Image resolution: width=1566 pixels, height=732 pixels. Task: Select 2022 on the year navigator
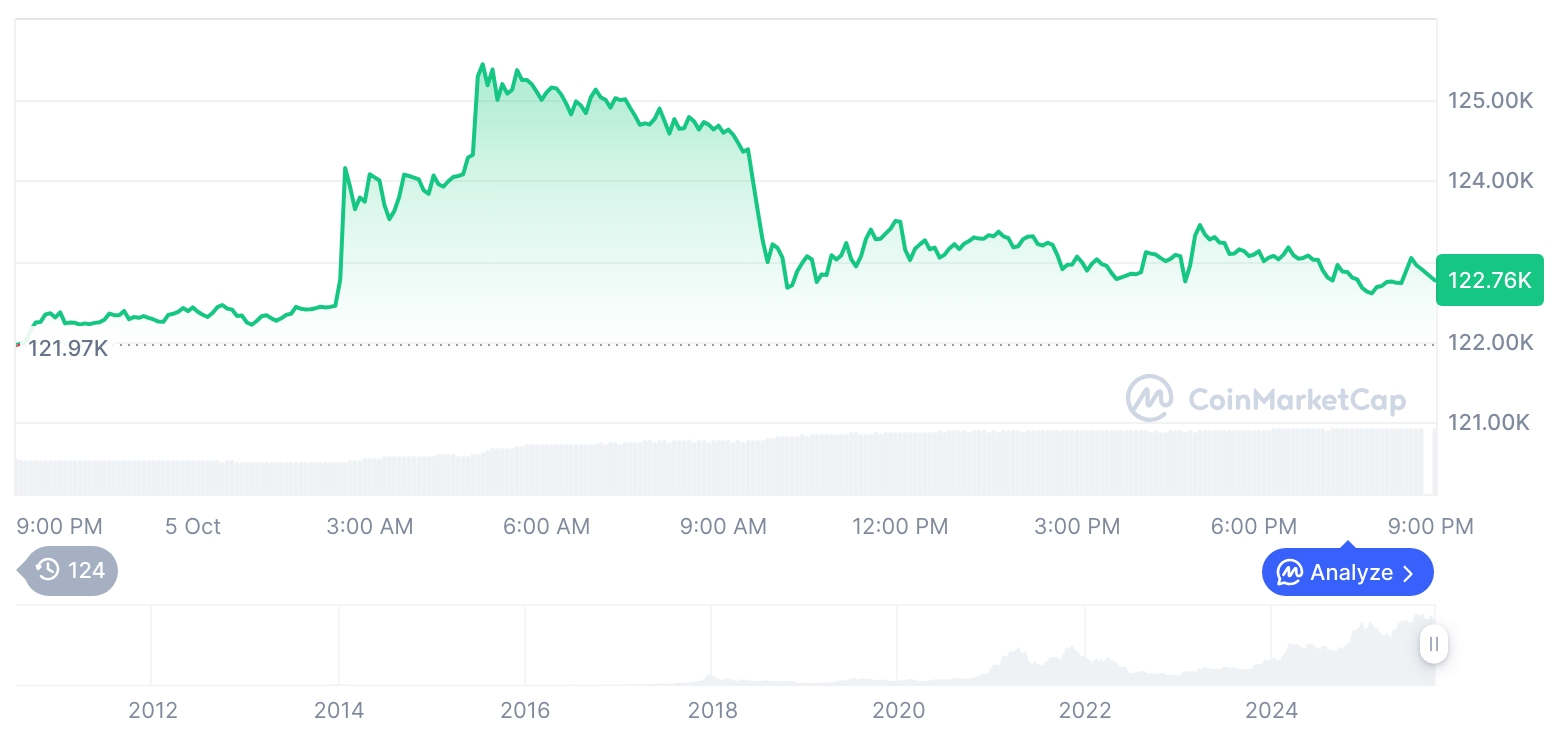click(1085, 711)
